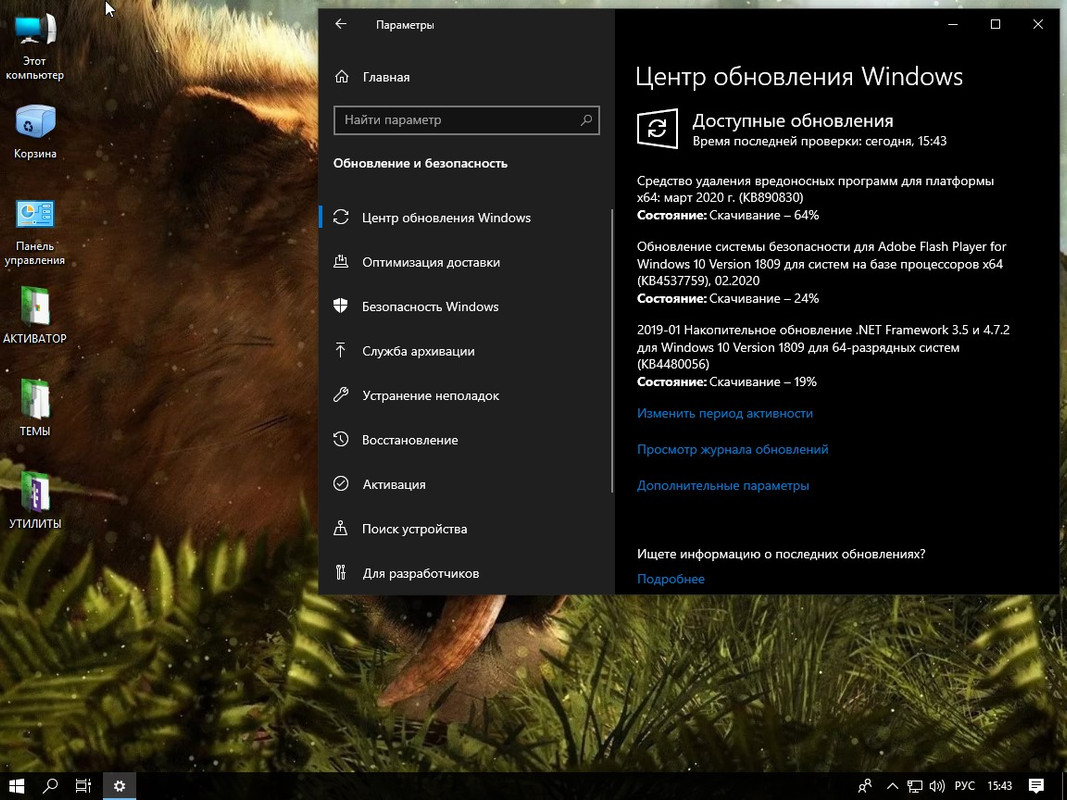
Task: Select Adobe Flash Player KB4537759 update text
Action: pyautogui.click(x=821, y=263)
